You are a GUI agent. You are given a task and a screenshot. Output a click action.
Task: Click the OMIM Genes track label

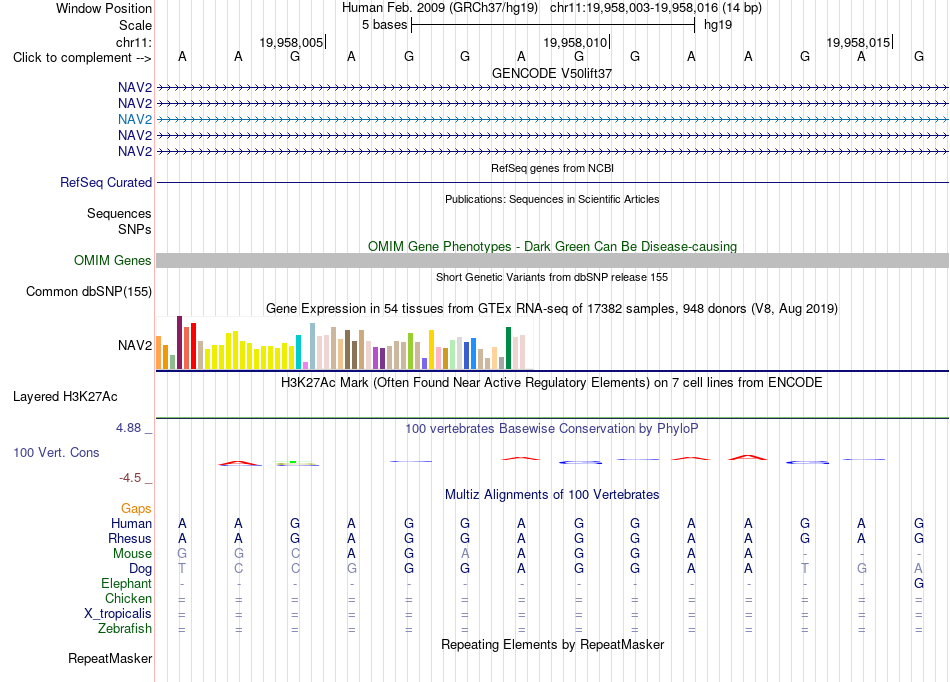[x=113, y=260]
